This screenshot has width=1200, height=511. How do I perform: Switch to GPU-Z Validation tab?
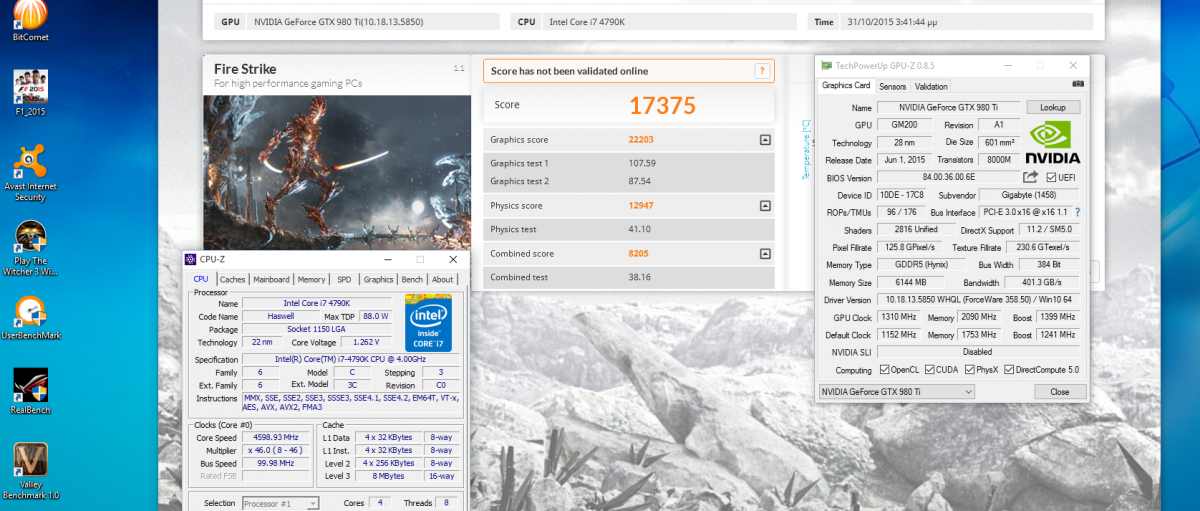point(931,87)
